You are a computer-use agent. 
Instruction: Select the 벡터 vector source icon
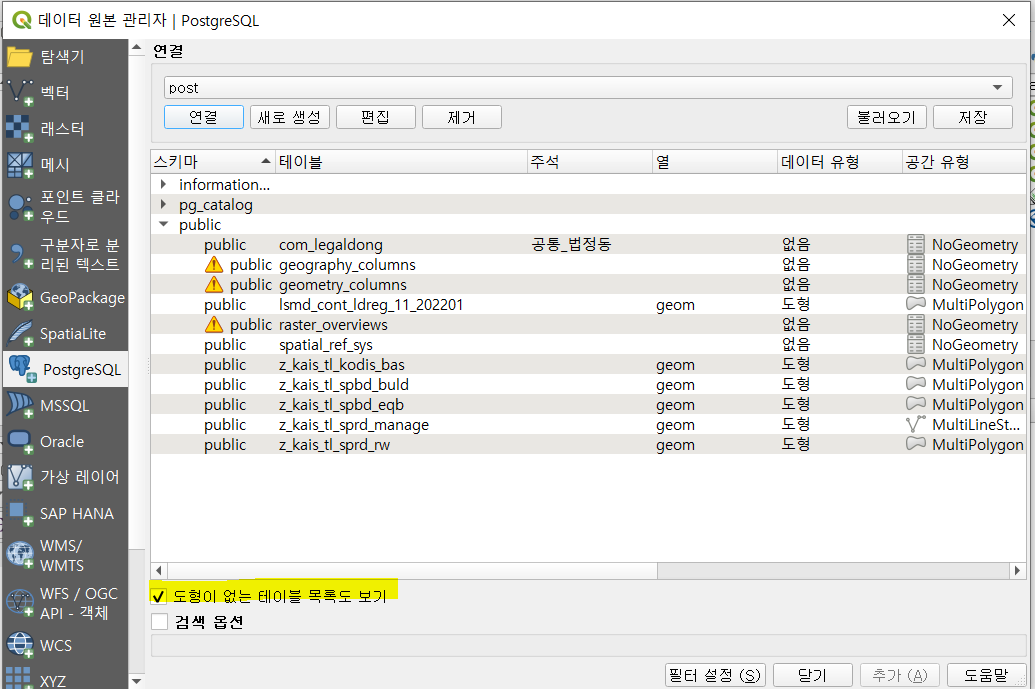(19, 92)
